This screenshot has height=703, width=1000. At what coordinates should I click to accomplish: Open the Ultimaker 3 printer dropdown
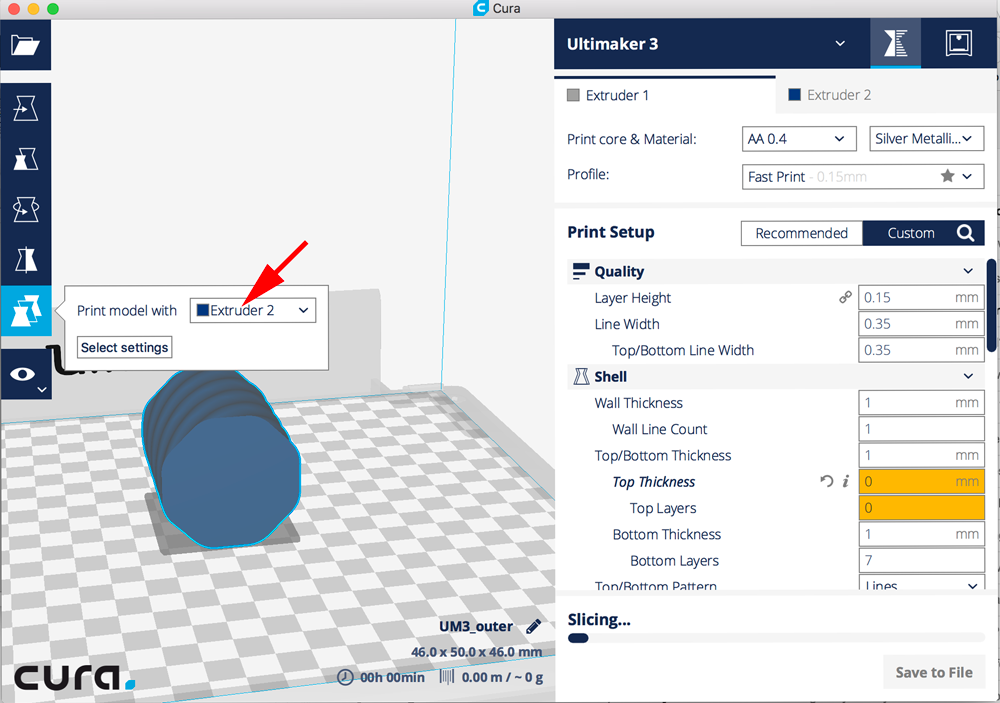point(711,43)
